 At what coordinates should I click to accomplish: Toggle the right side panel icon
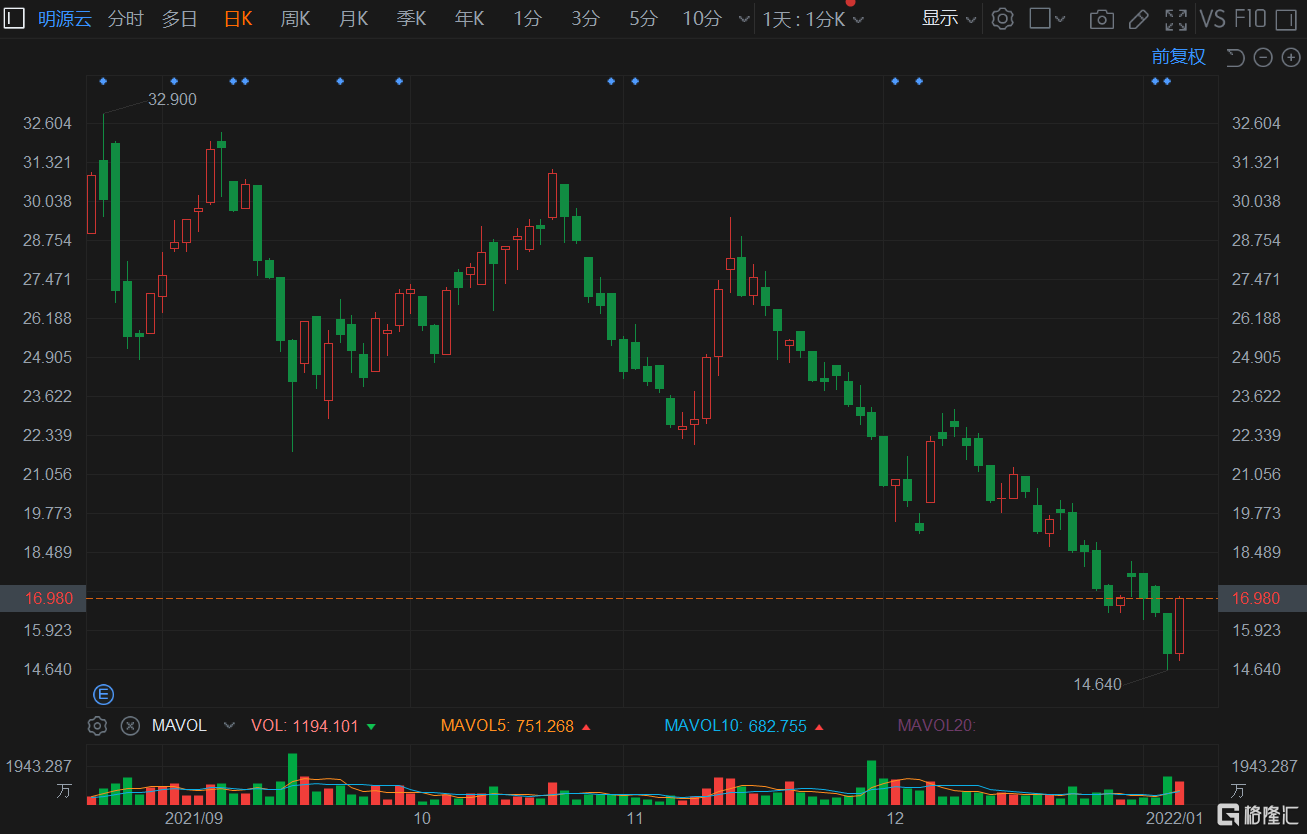1285,19
